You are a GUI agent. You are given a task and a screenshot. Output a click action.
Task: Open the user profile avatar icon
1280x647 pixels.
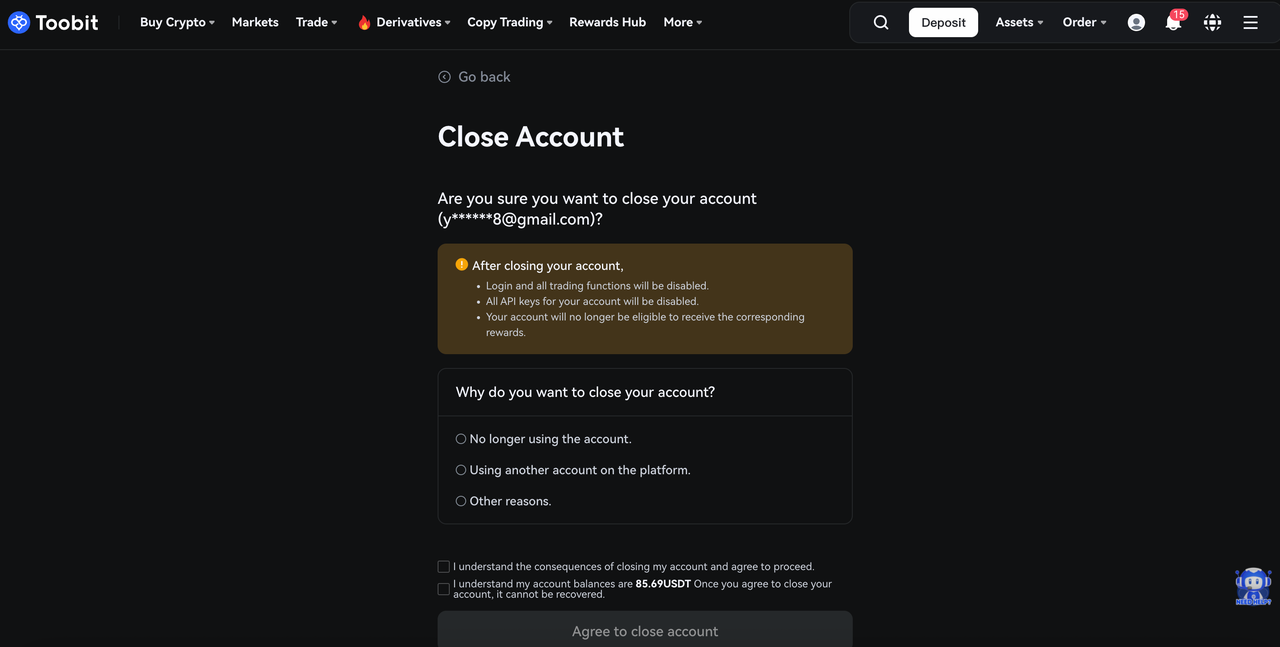coord(1136,22)
